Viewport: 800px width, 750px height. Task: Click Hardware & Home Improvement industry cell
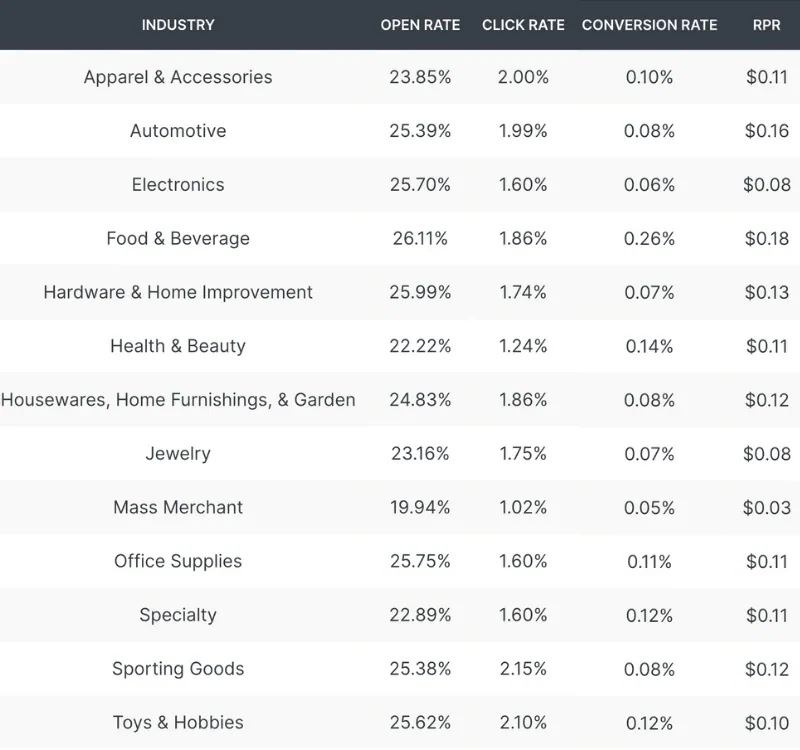[x=178, y=292]
